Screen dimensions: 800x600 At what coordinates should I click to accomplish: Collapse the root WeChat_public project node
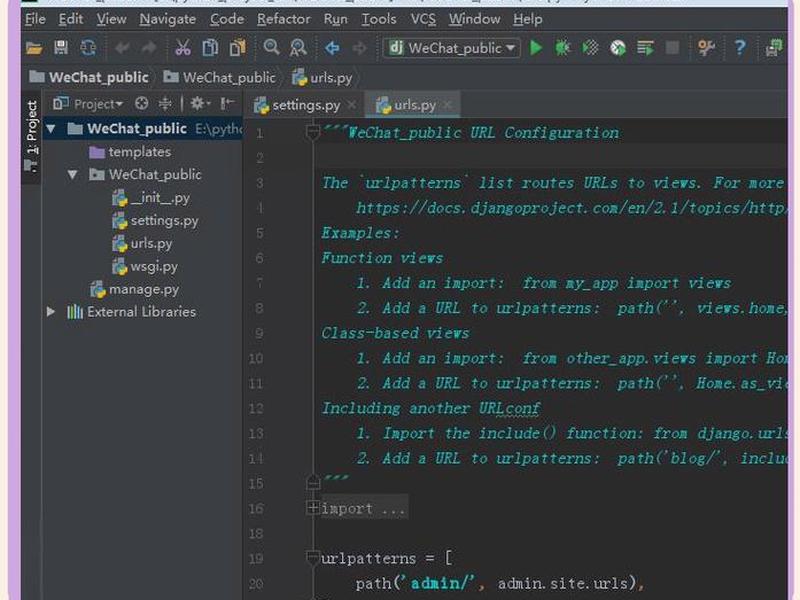pos(51,129)
